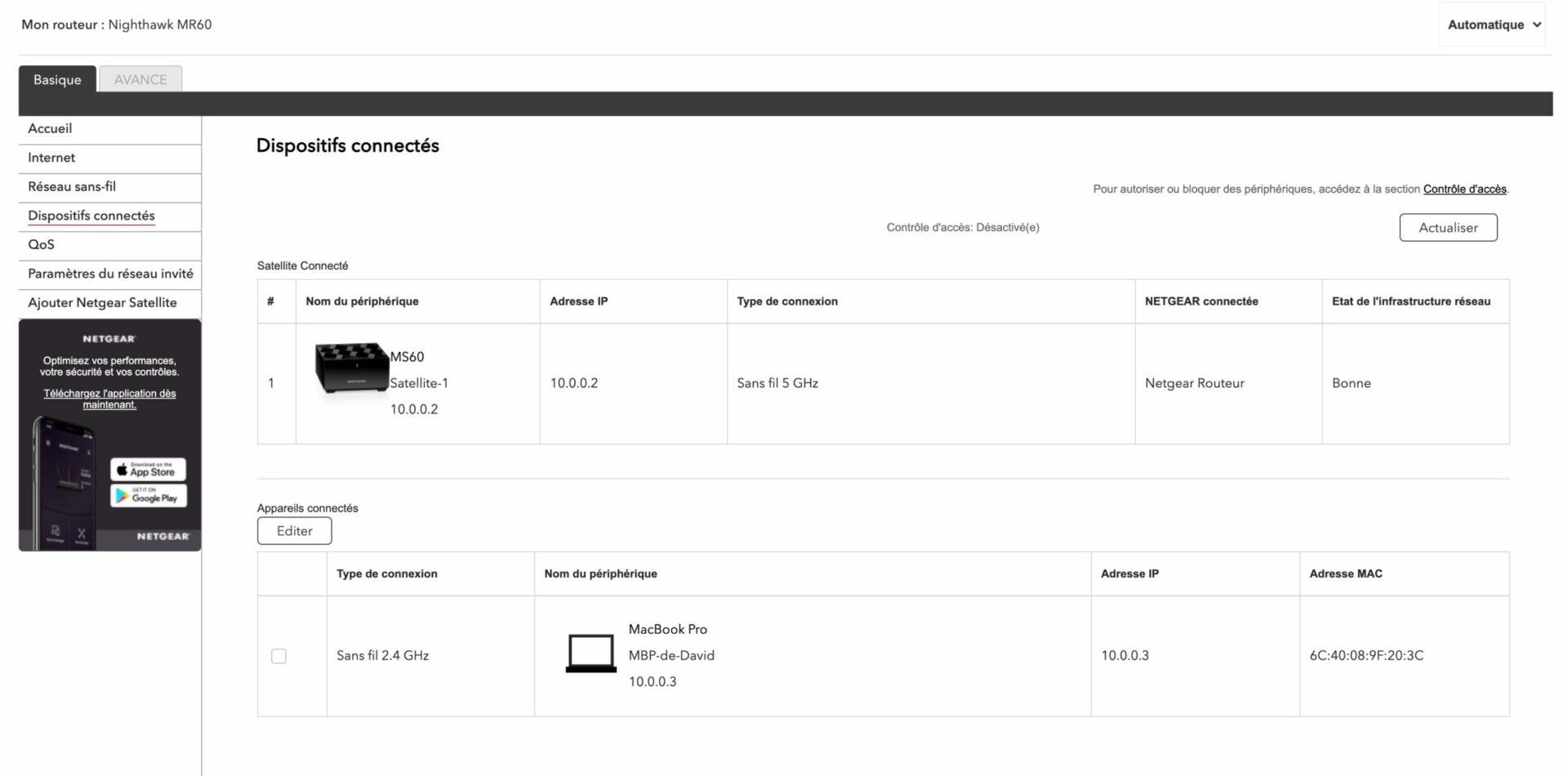Click the MS60 model text
This screenshot has height=776, width=1568.
click(407, 357)
